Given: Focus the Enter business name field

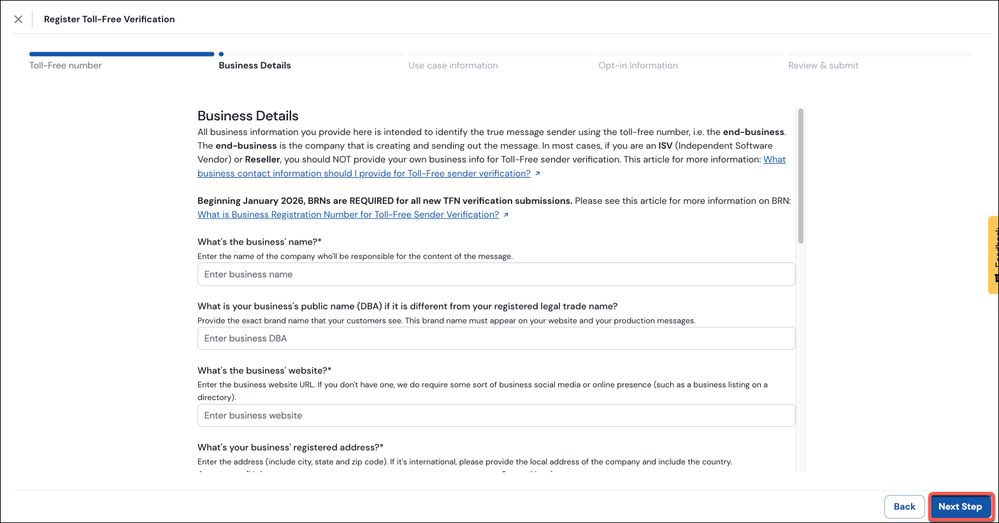Looking at the screenshot, I should 496,275.
